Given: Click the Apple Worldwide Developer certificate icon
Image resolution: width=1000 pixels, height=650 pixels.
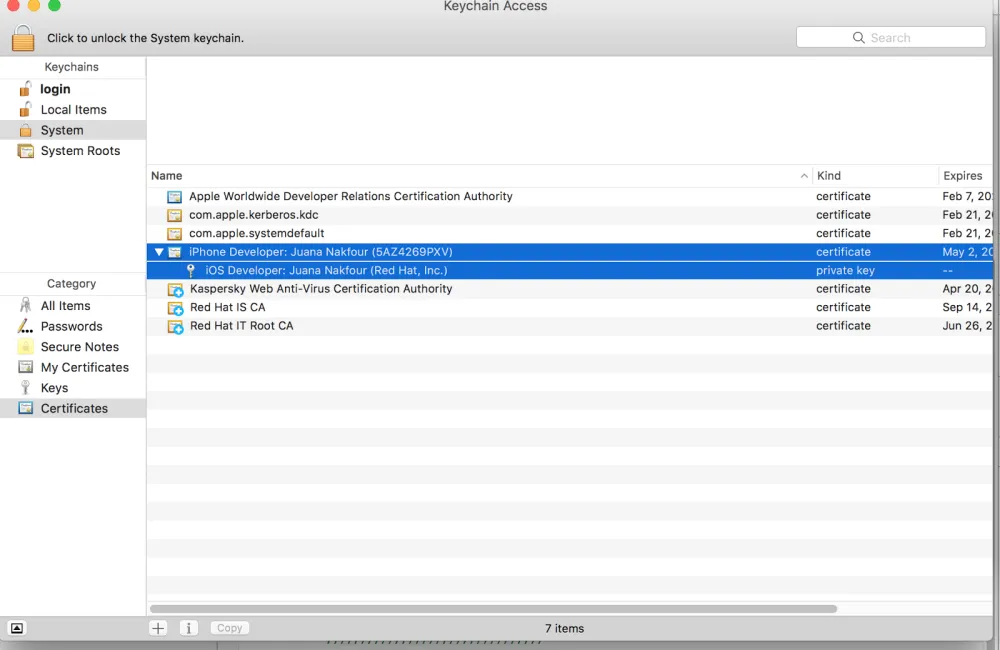Looking at the screenshot, I should pos(174,196).
